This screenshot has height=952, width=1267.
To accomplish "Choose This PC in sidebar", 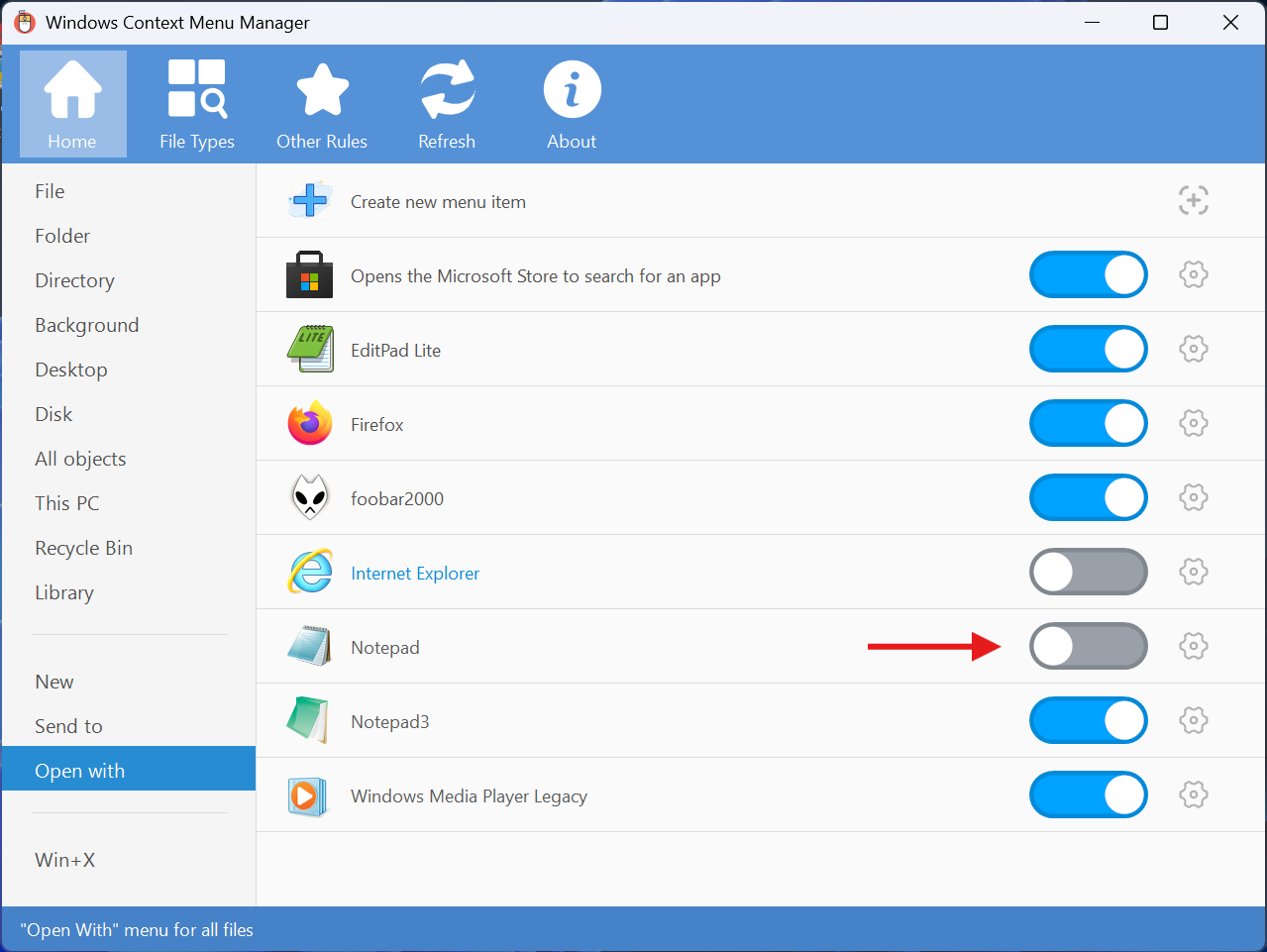I will click(x=129, y=503).
